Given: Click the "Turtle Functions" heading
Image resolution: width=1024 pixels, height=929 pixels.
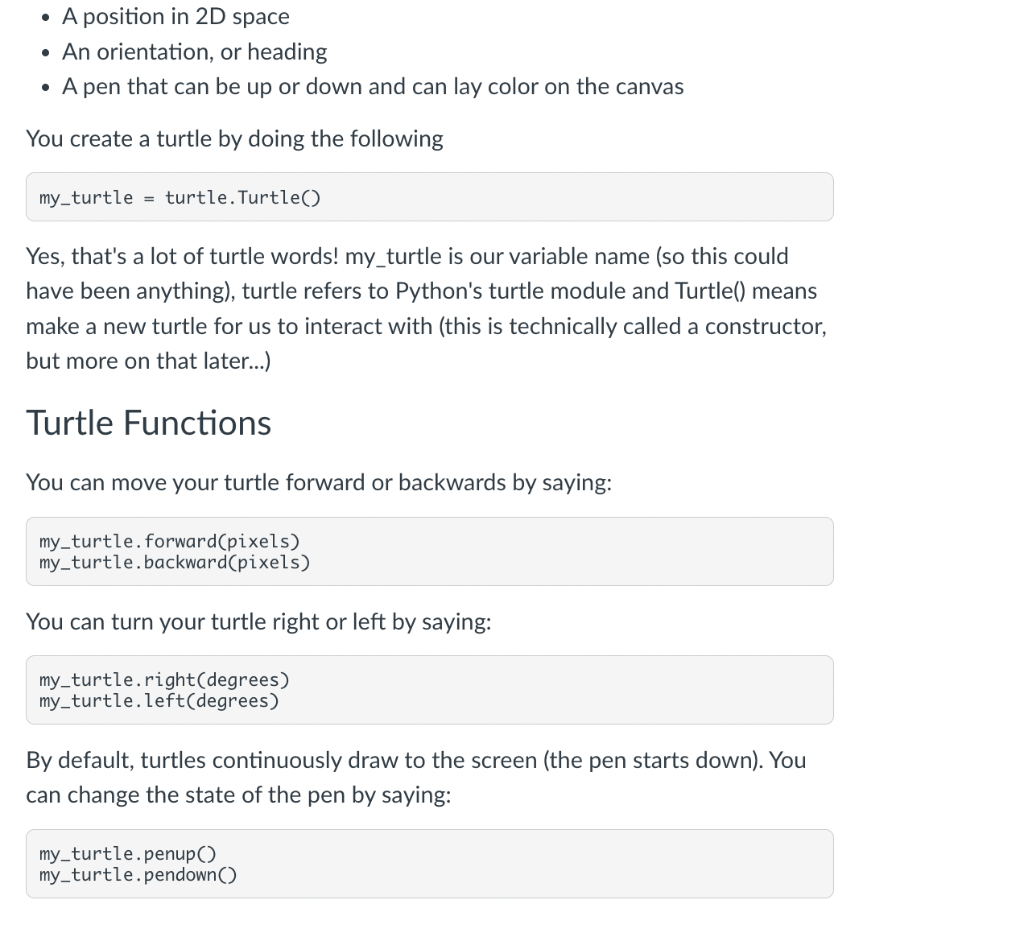Looking at the screenshot, I should tap(148, 423).
